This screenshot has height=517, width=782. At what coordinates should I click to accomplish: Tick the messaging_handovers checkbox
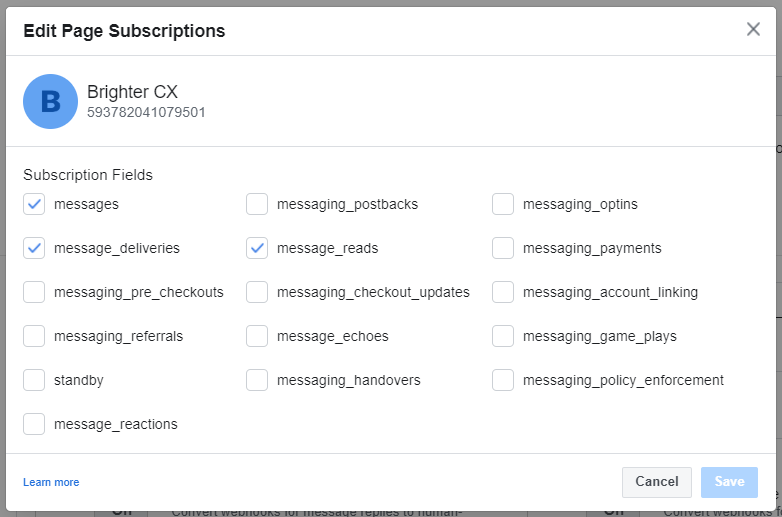coord(257,380)
